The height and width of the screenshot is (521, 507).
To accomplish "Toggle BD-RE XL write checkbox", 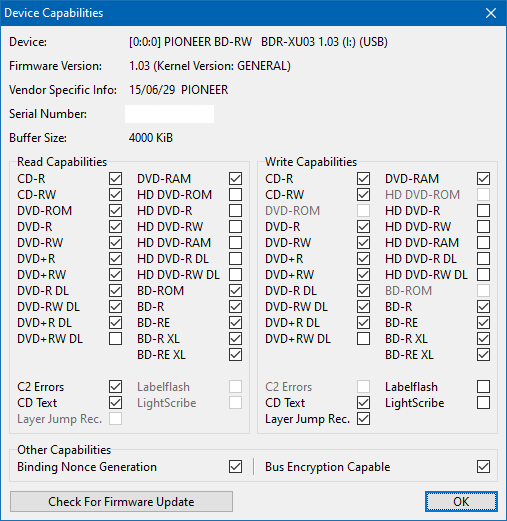I will 483,355.
